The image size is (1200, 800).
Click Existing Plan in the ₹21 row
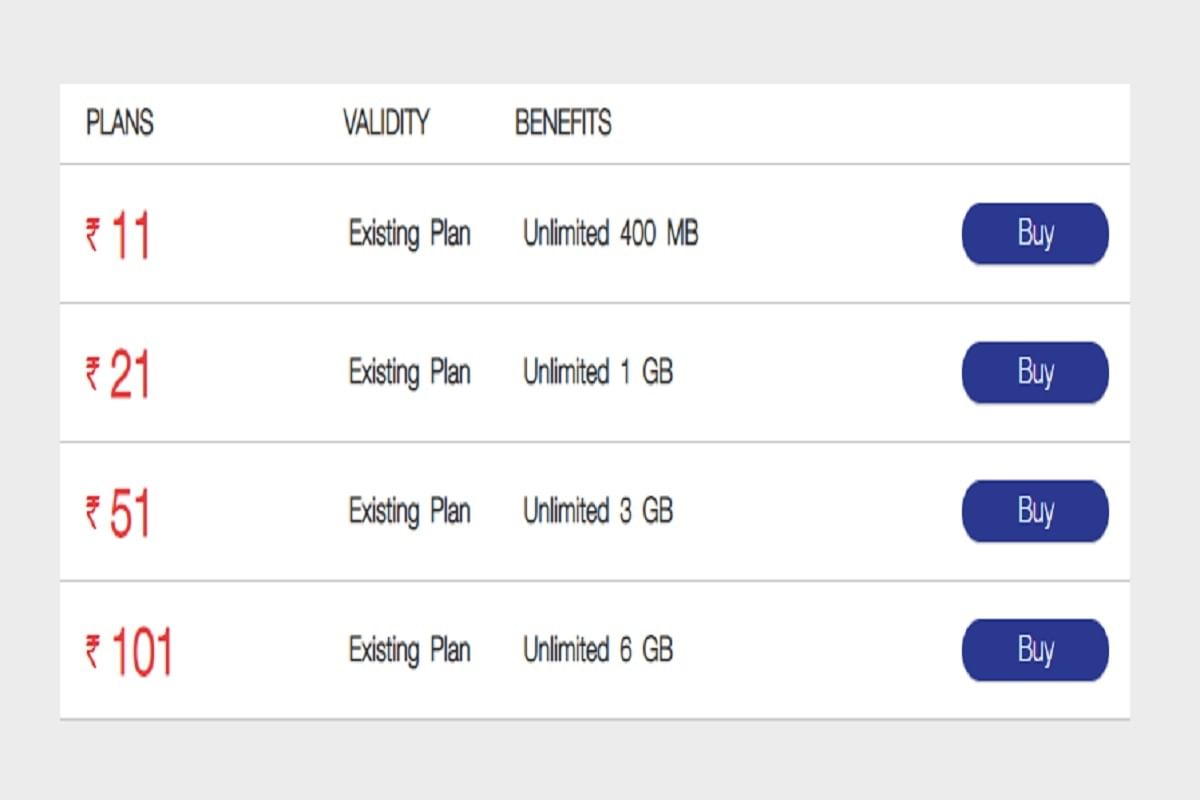pyautogui.click(x=410, y=372)
